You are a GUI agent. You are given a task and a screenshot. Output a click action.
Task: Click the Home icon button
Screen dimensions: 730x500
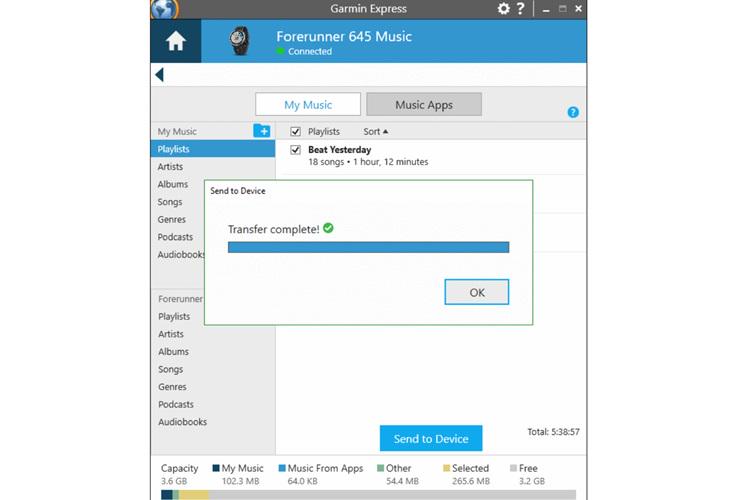pyautogui.click(x=175, y=41)
